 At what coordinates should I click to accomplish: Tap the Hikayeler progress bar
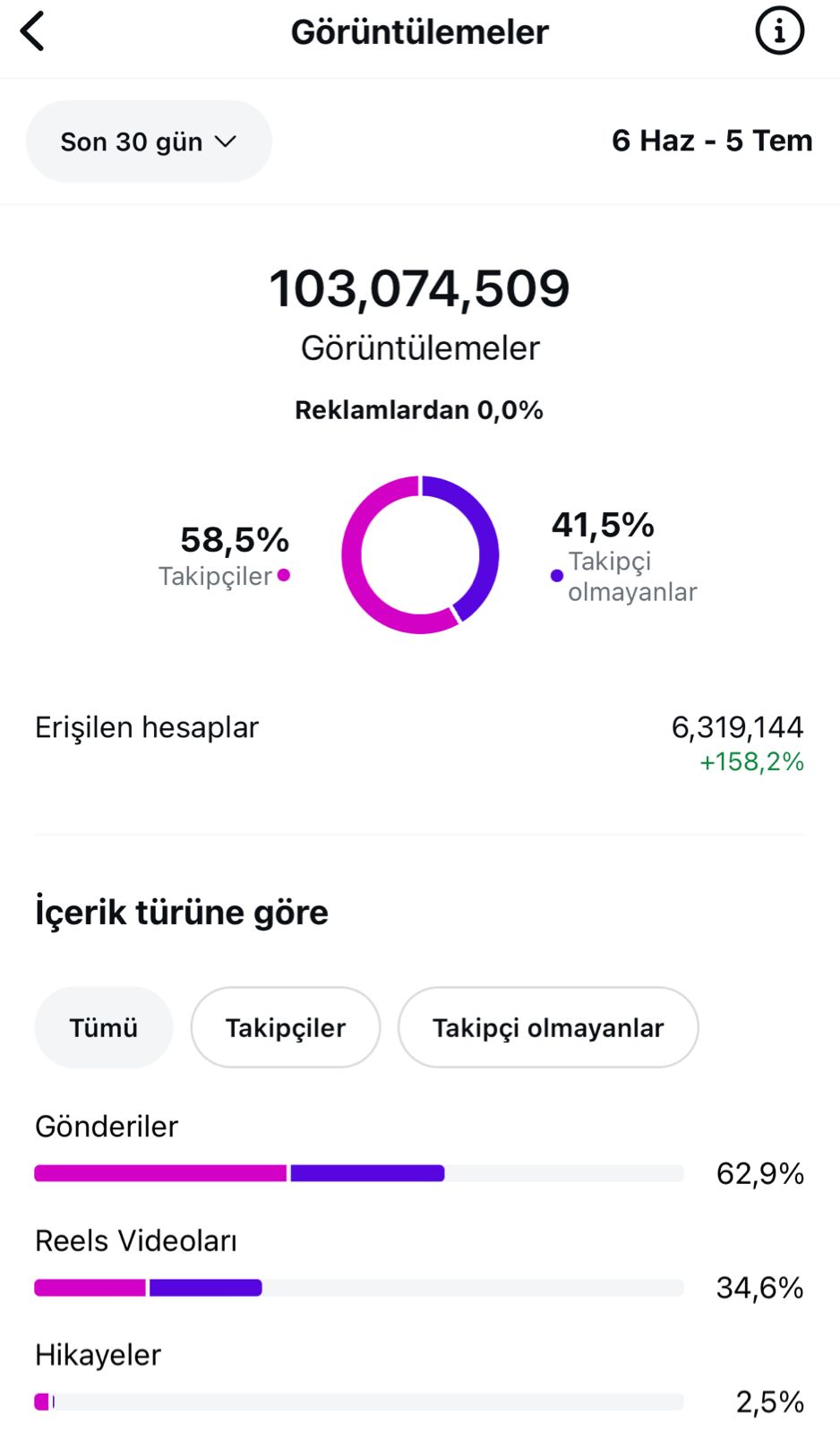(x=358, y=1402)
